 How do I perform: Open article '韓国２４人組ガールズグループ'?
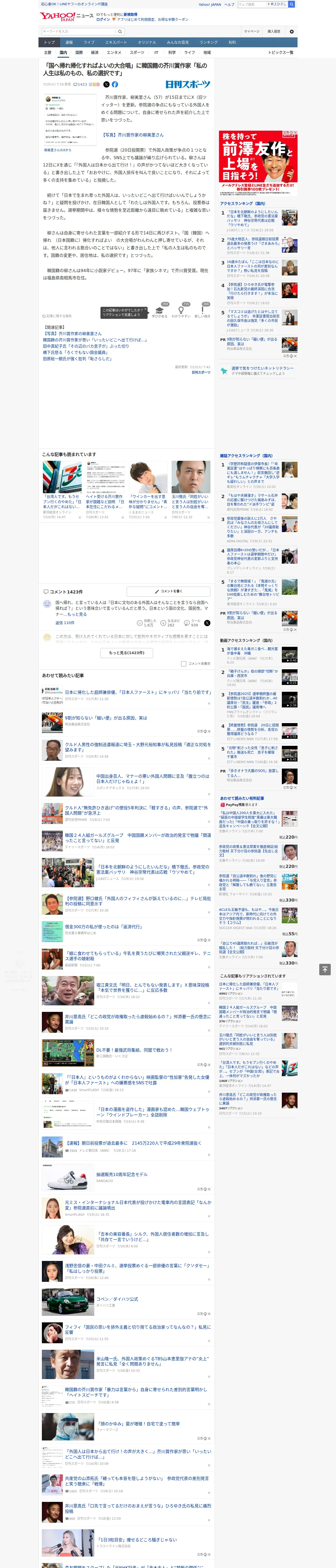[138, 838]
